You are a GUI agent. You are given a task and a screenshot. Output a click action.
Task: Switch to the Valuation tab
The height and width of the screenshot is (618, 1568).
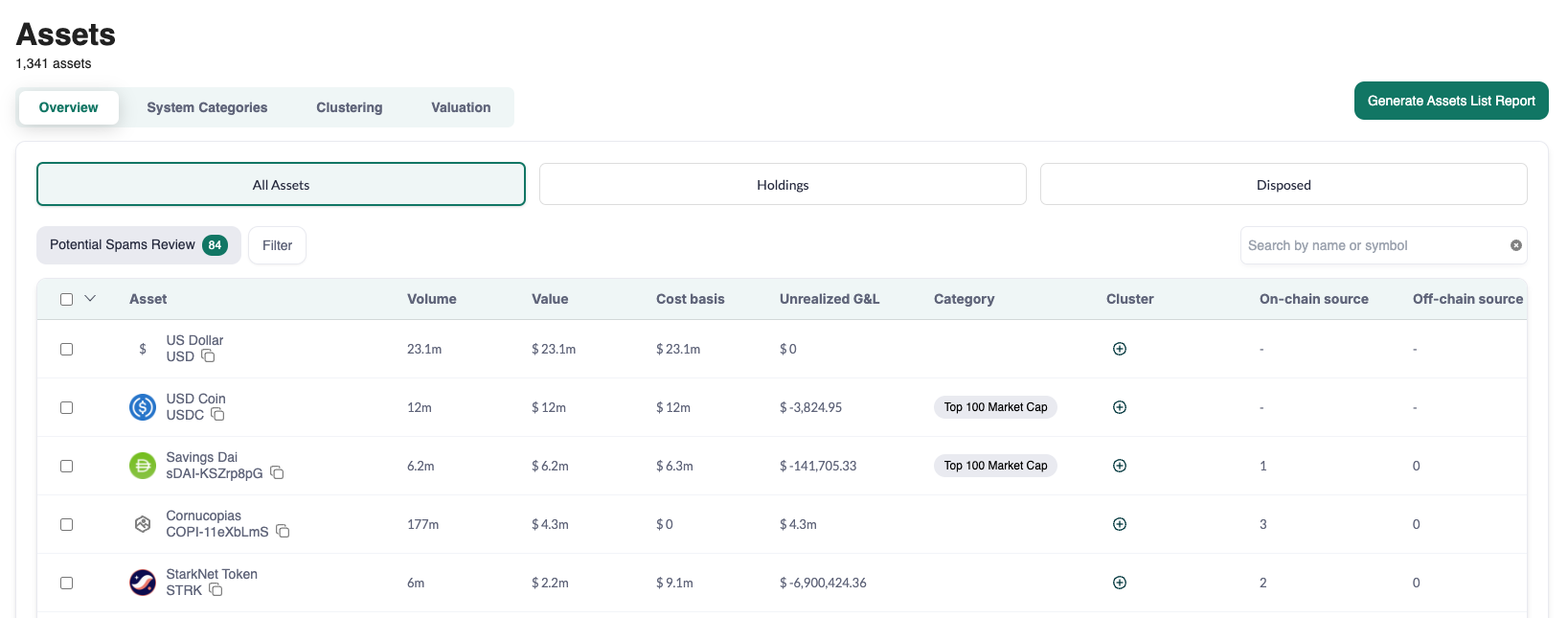pyautogui.click(x=461, y=107)
